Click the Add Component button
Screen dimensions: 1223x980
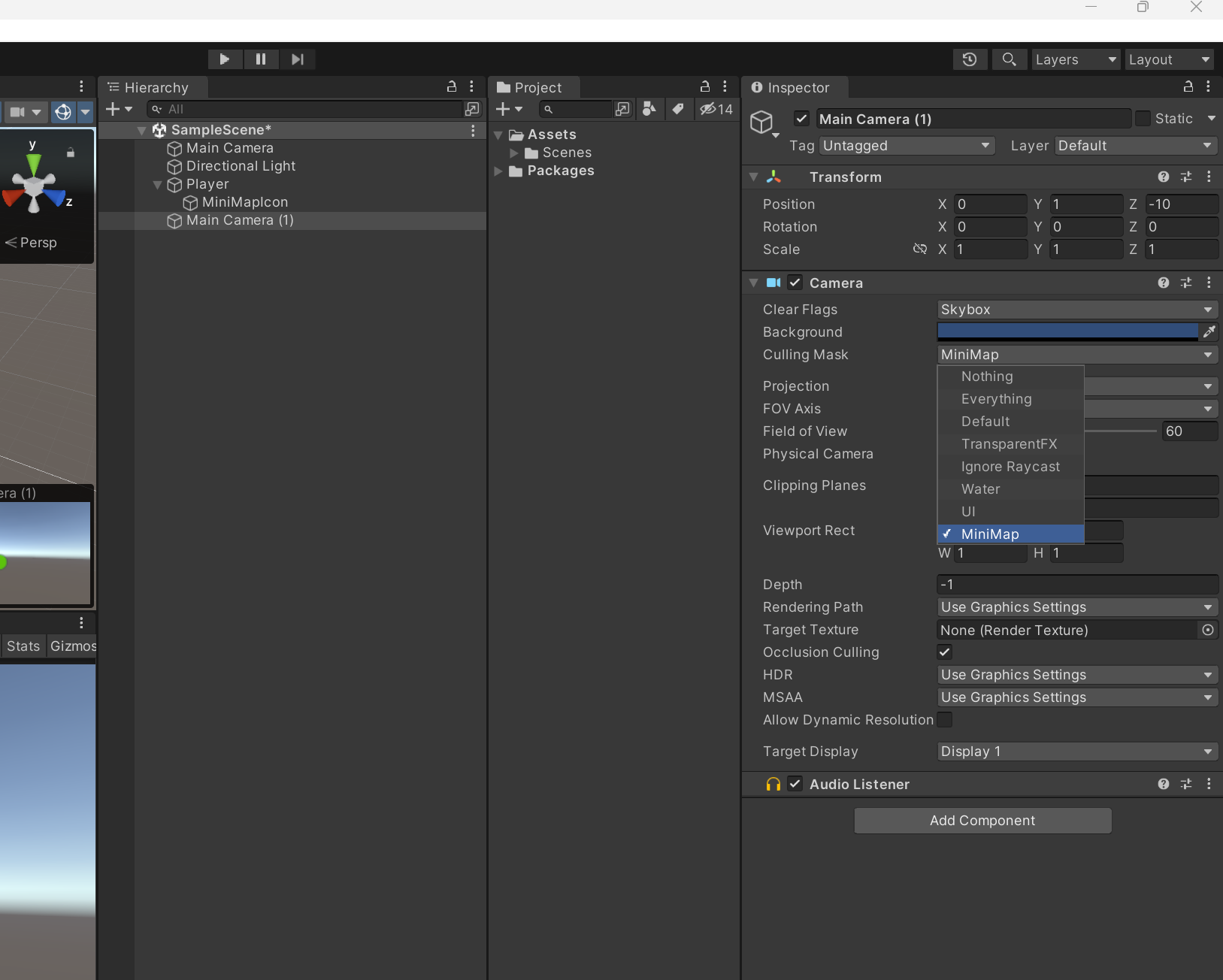coord(982,821)
